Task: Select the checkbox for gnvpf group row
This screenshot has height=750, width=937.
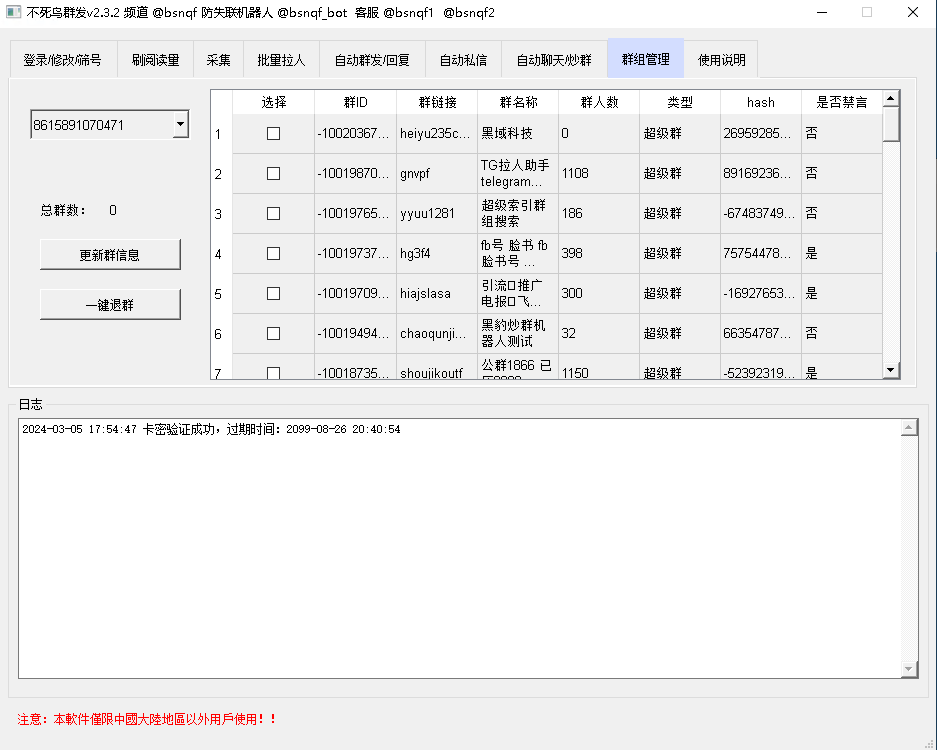Action: [273, 173]
